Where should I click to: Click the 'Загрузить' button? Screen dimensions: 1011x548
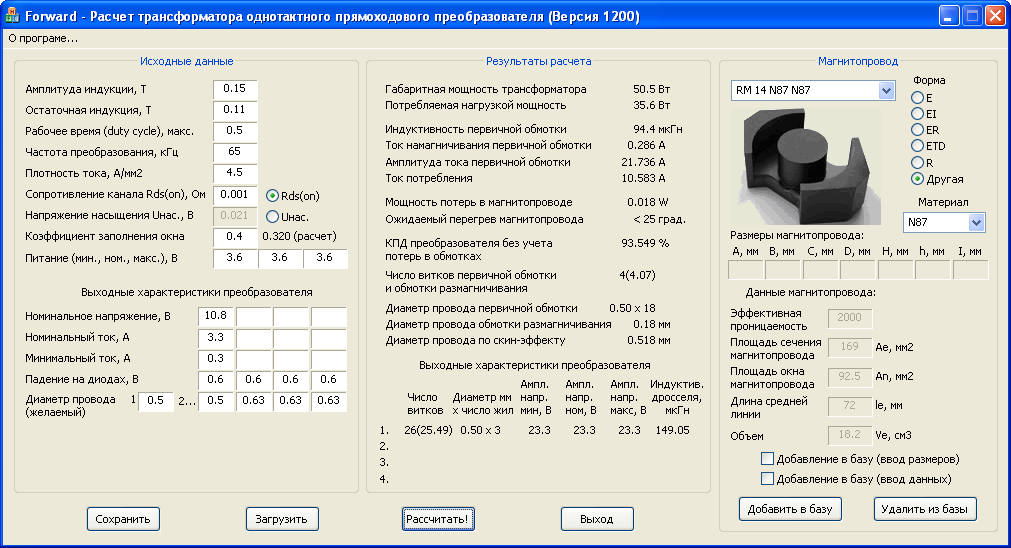coord(282,519)
